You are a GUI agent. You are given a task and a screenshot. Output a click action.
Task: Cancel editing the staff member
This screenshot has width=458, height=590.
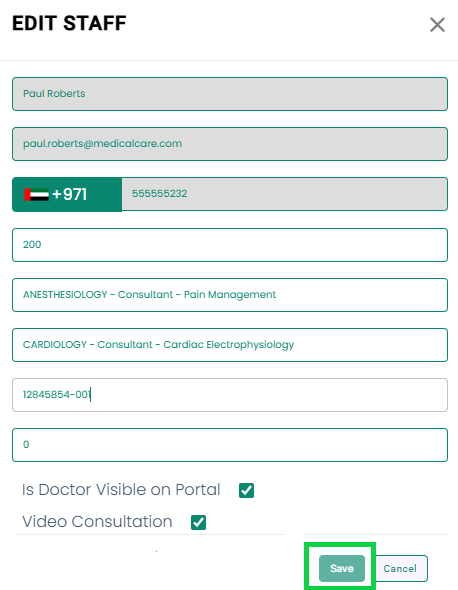click(400, 568)
